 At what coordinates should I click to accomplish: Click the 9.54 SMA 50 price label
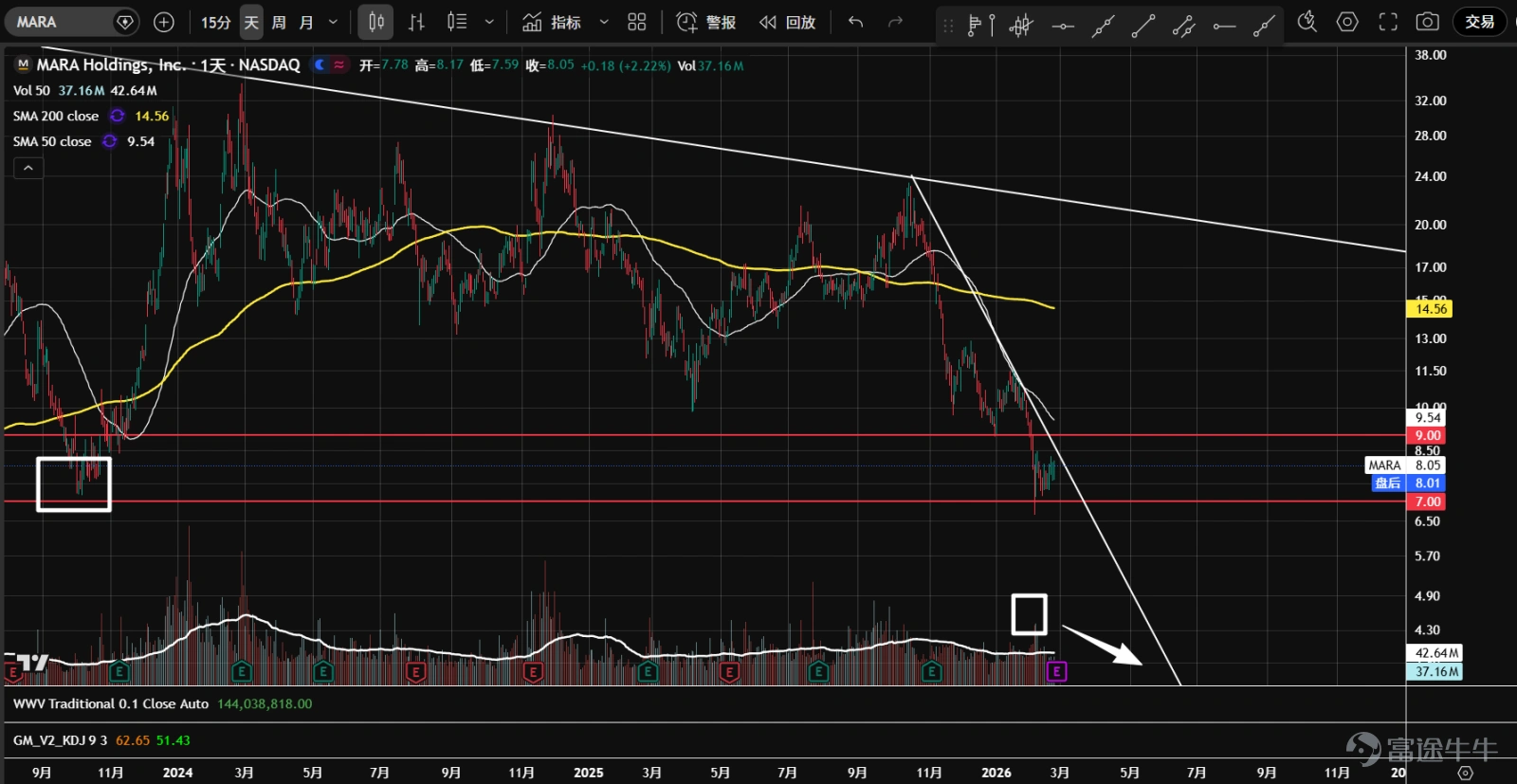click(x=1427, y=418)
